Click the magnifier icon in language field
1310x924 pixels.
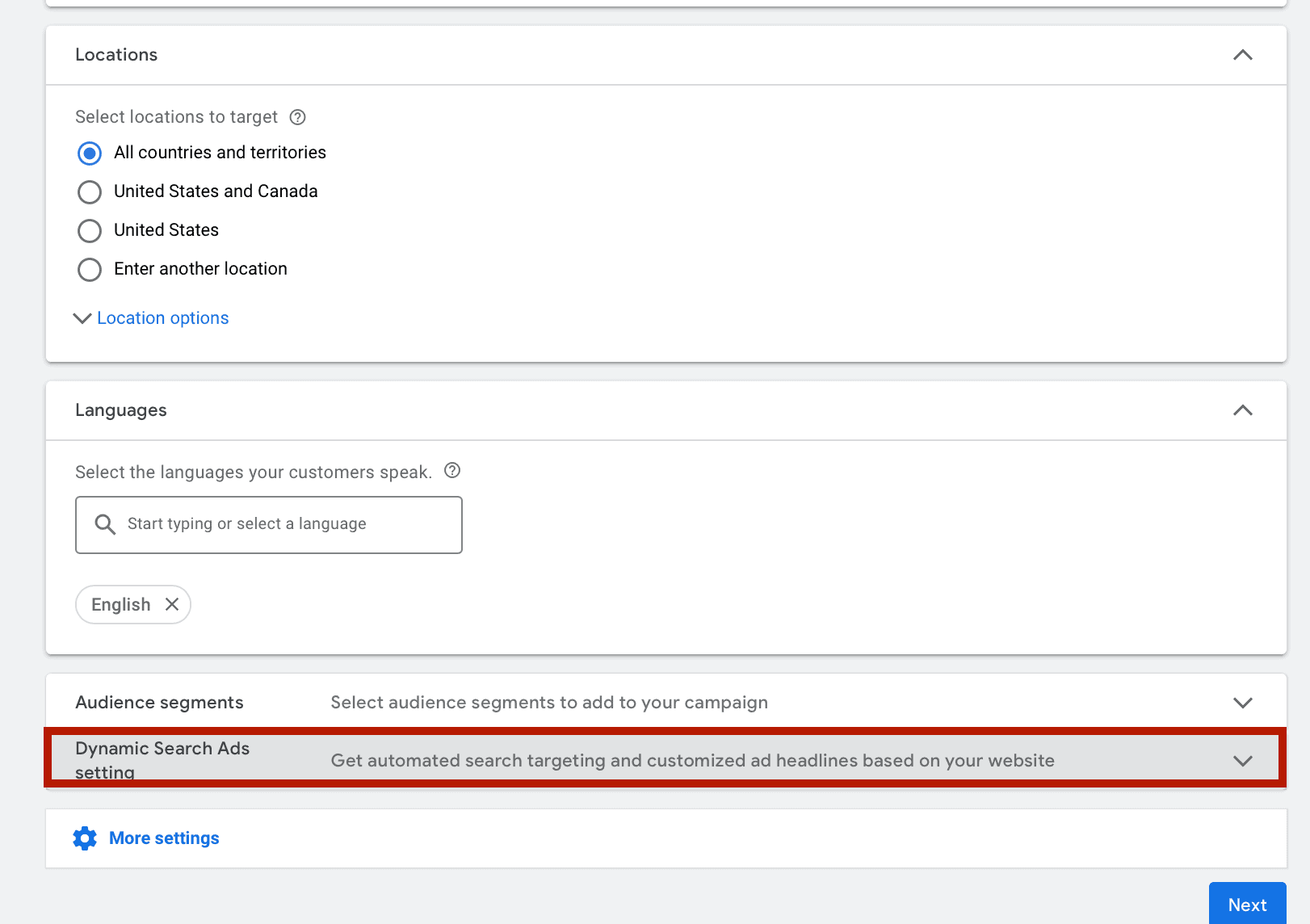(105, 524)
